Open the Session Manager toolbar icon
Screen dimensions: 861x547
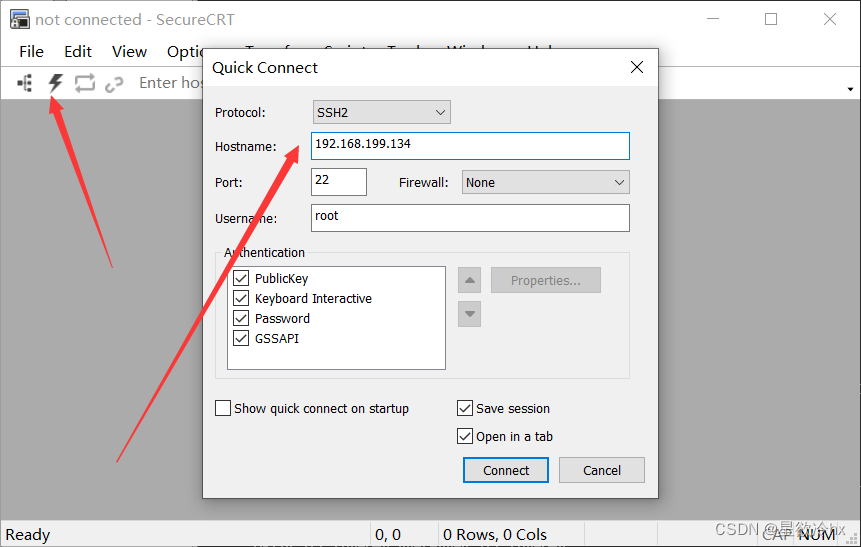(x=25, y=83)
